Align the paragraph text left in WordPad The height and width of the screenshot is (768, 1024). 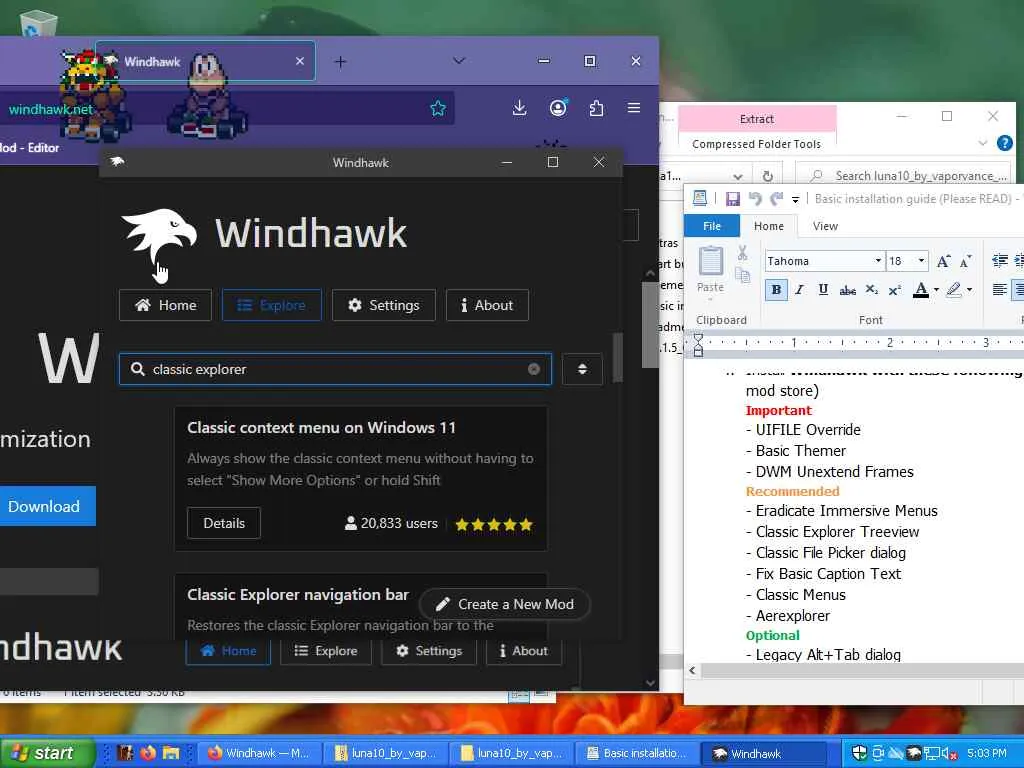click(x=999, y=290)
